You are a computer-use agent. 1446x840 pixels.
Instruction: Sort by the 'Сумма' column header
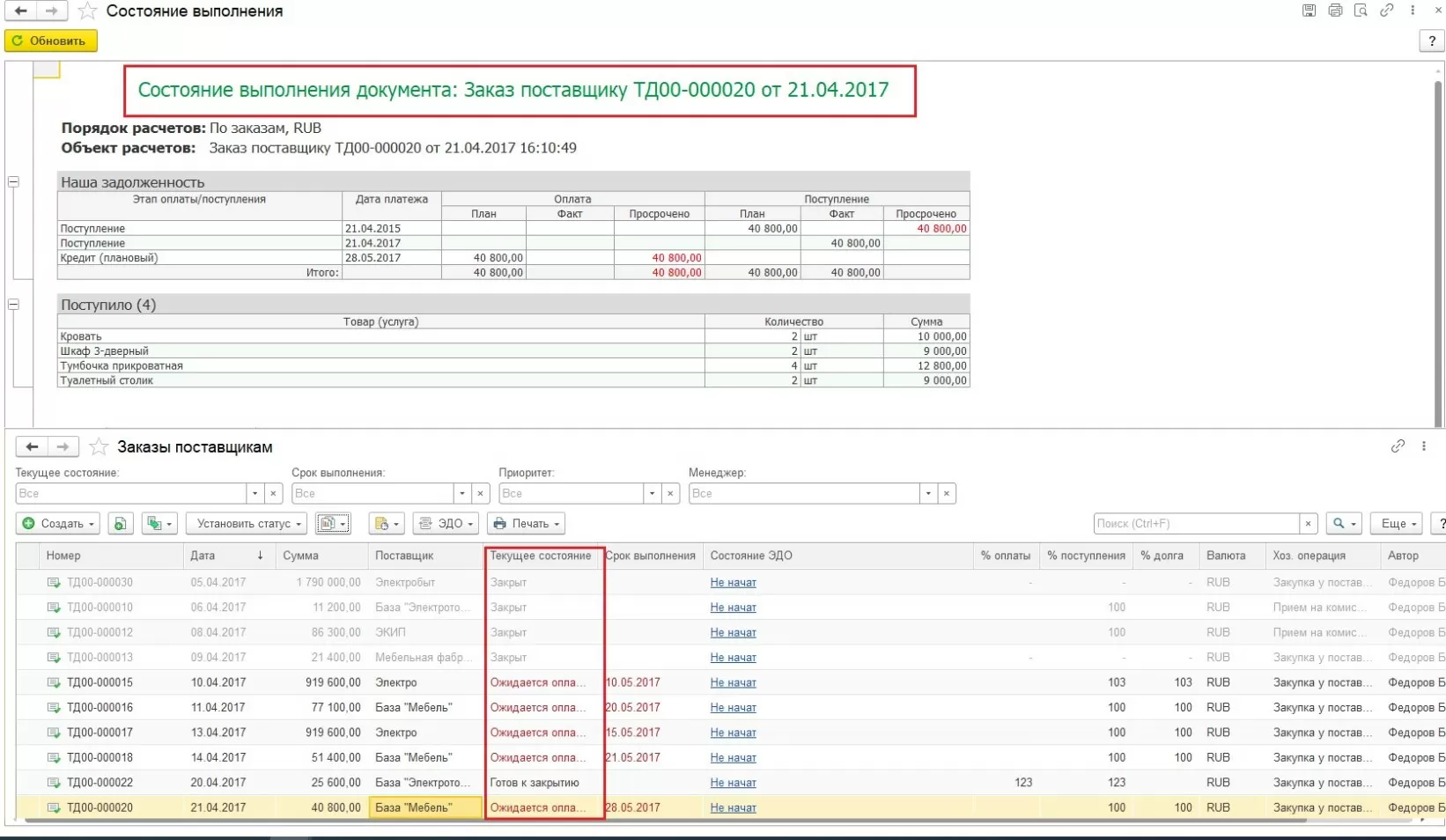[301, 556]
